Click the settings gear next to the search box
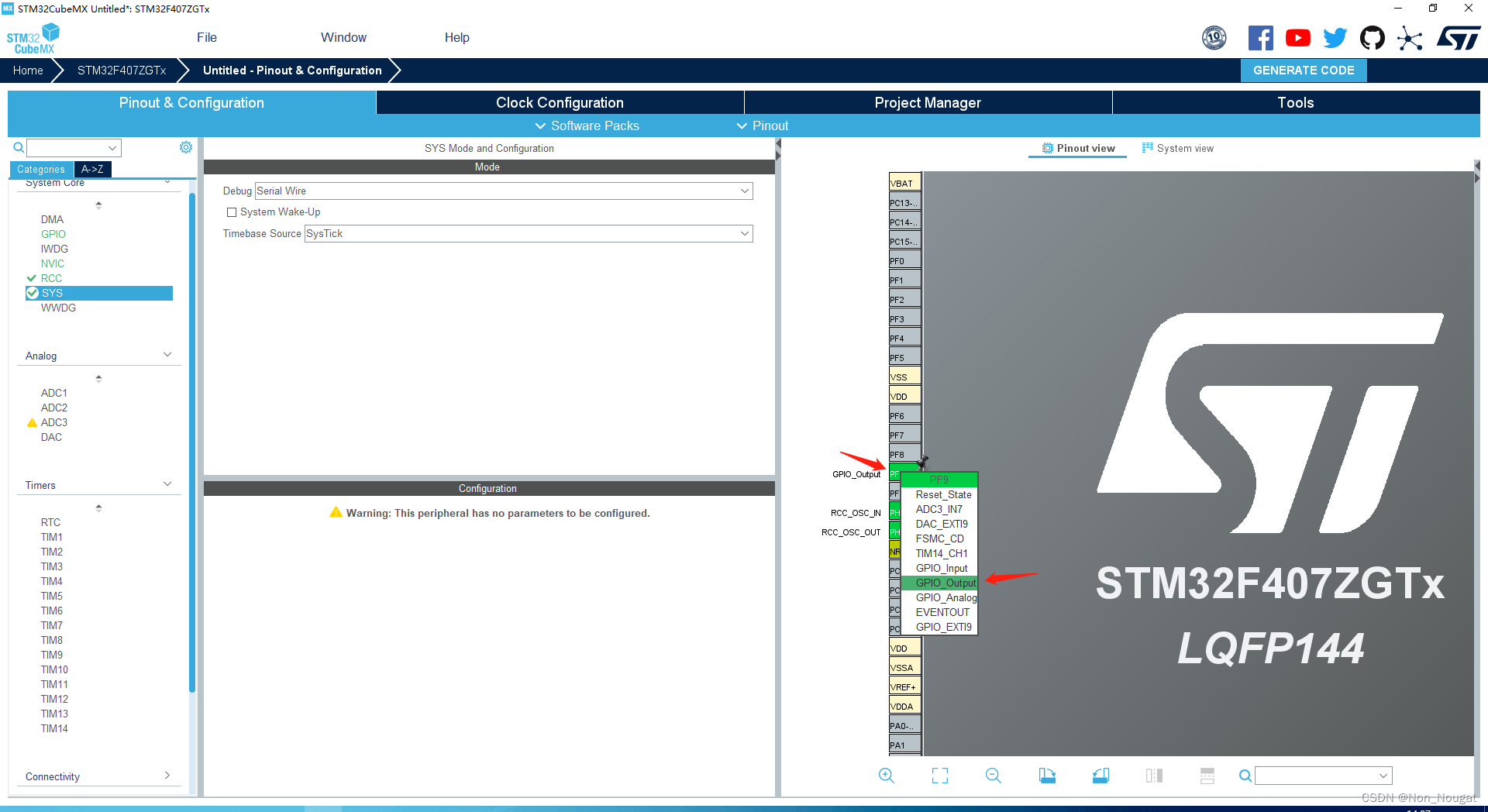This screenshot has height=812, width=1488. (x=185, y=147)
